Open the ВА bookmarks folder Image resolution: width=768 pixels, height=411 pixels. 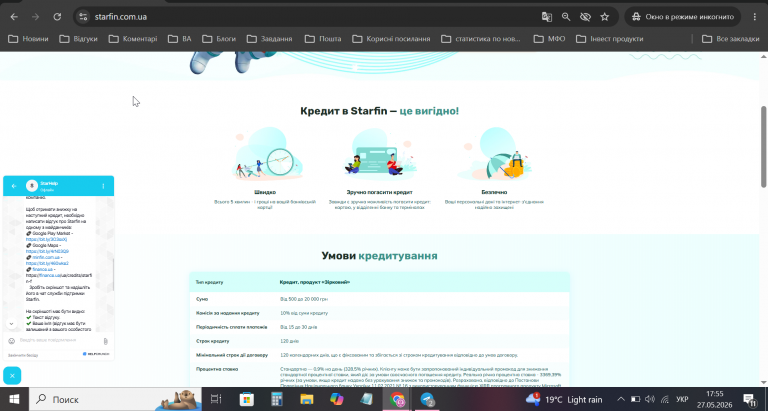179,39
